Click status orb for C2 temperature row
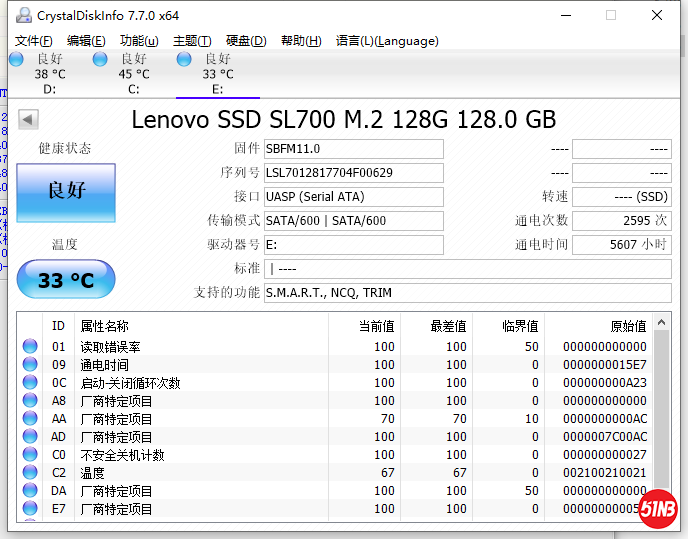The image size is (688, 539). click(x=30, y=473)
